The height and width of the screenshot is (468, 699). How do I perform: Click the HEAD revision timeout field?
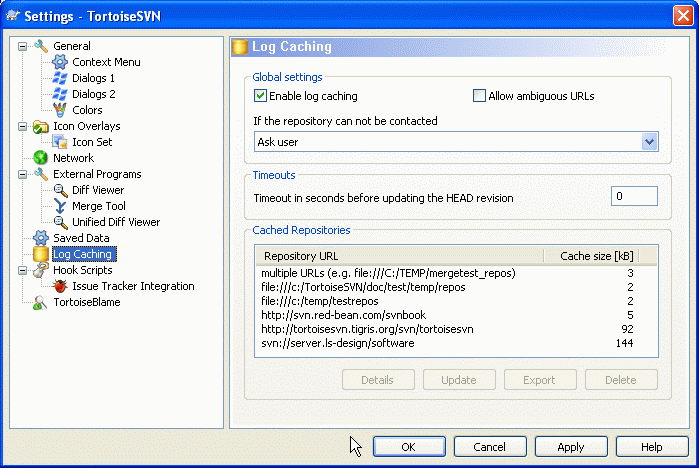(x=633, y=196)
